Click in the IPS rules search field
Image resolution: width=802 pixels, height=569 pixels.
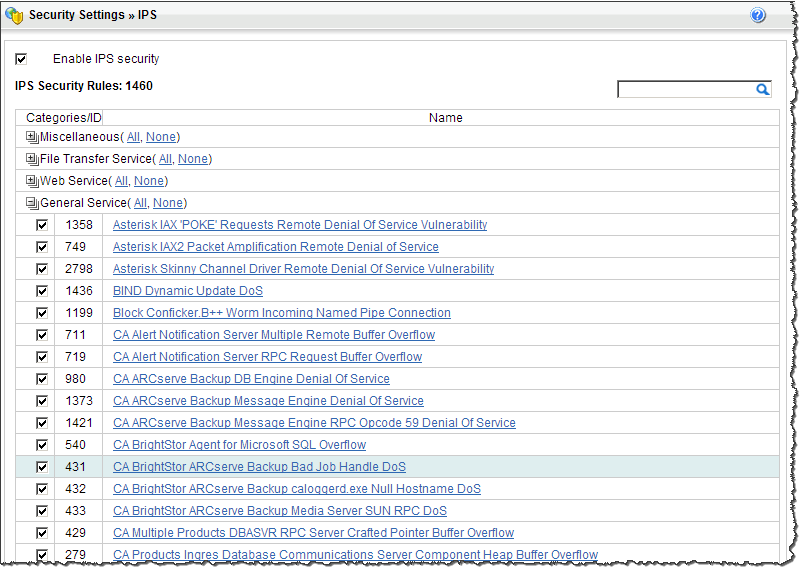pyautogui.click(x=685, y=90)
